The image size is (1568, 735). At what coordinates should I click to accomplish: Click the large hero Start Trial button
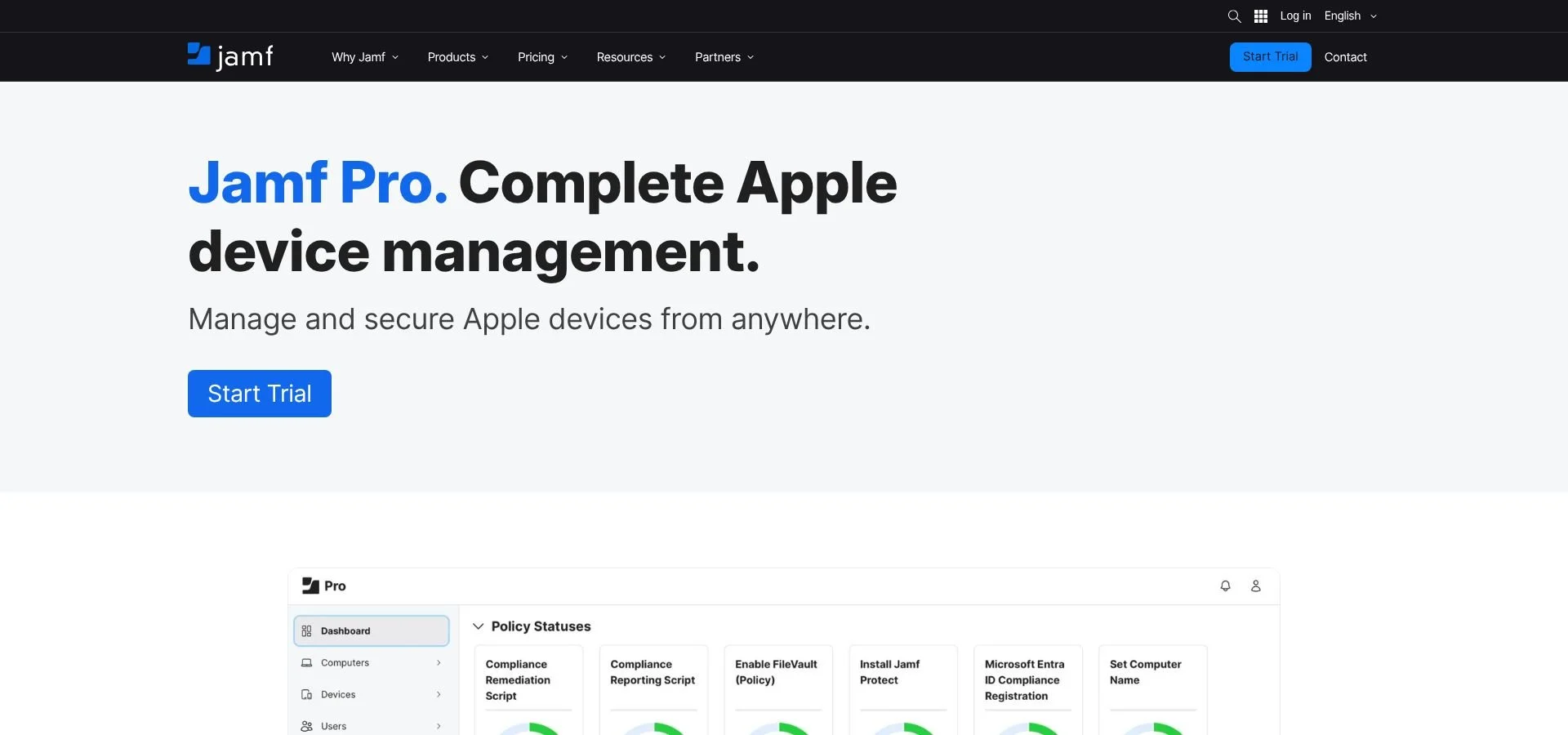[260, 394]
